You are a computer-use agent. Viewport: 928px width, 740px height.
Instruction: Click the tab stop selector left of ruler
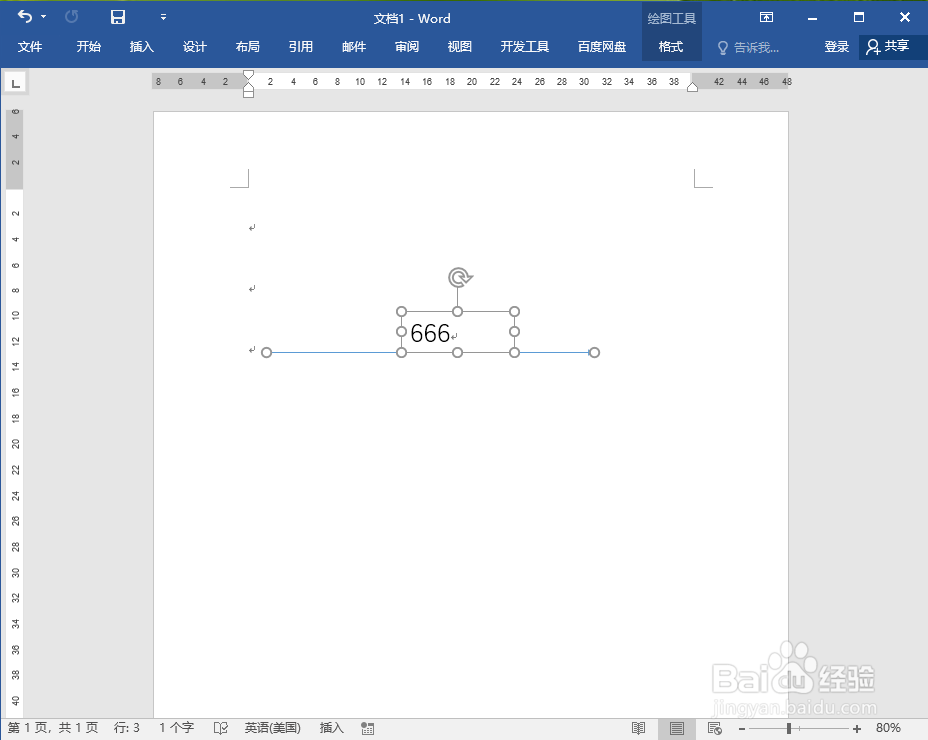[x=16, y=83]
